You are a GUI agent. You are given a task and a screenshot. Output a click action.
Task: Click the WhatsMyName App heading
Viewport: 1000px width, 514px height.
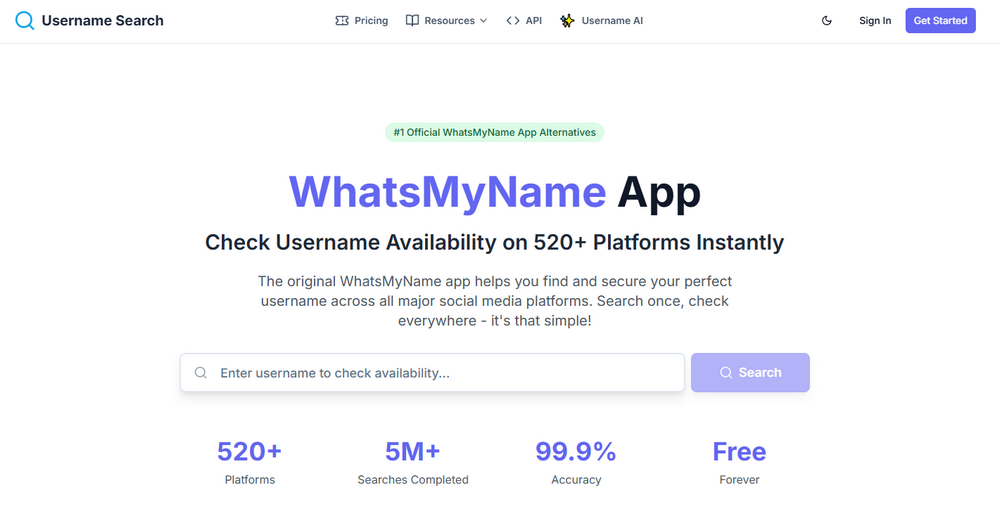pos(495,191)
